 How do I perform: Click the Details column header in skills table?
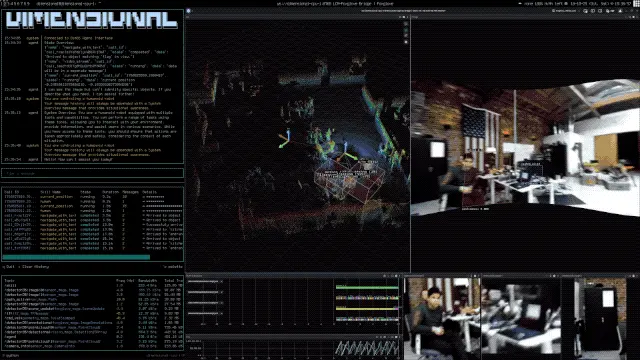click(x=150, y=192)
